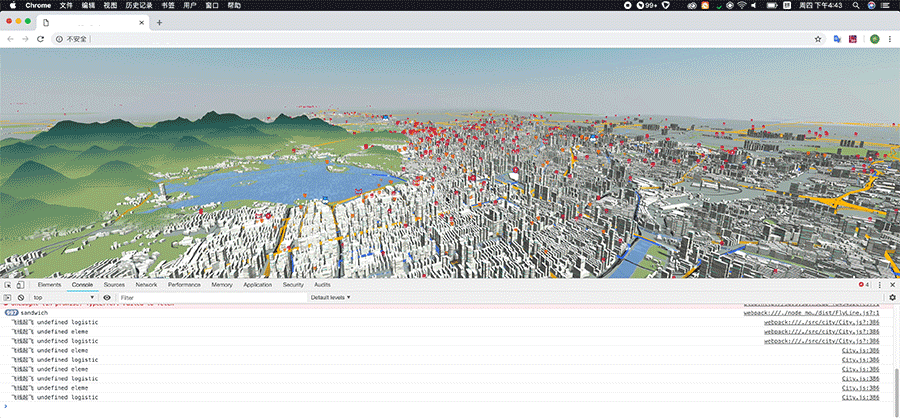Click the 997 repeat count badge
The height and width of the screenshot is (418, 900).
tap(11, 313)
